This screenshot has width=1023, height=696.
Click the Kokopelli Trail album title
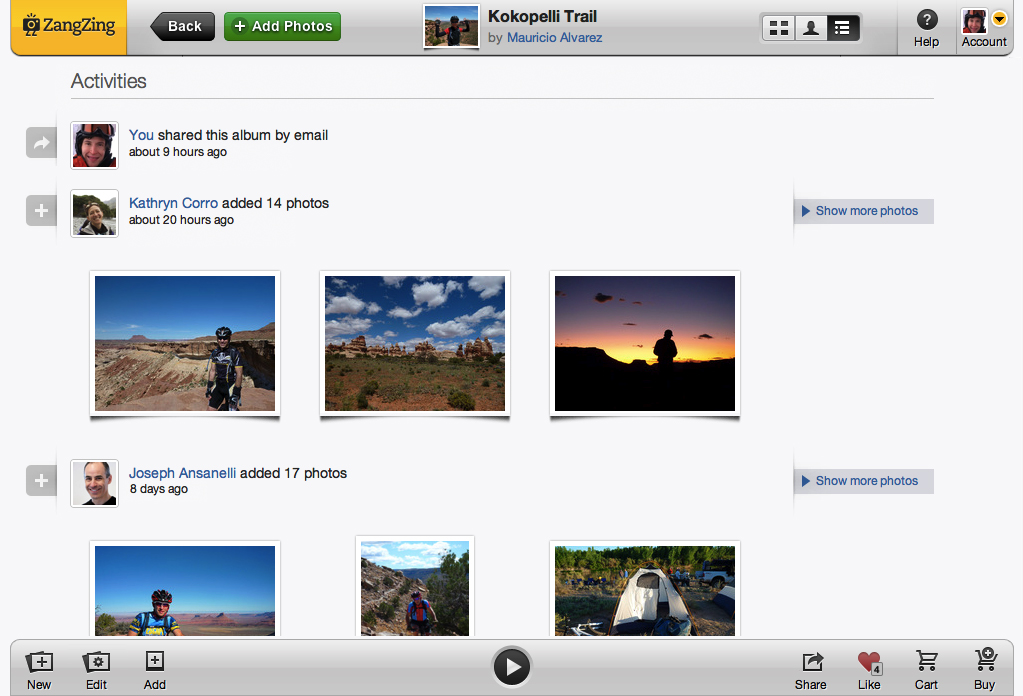[542, 16]
